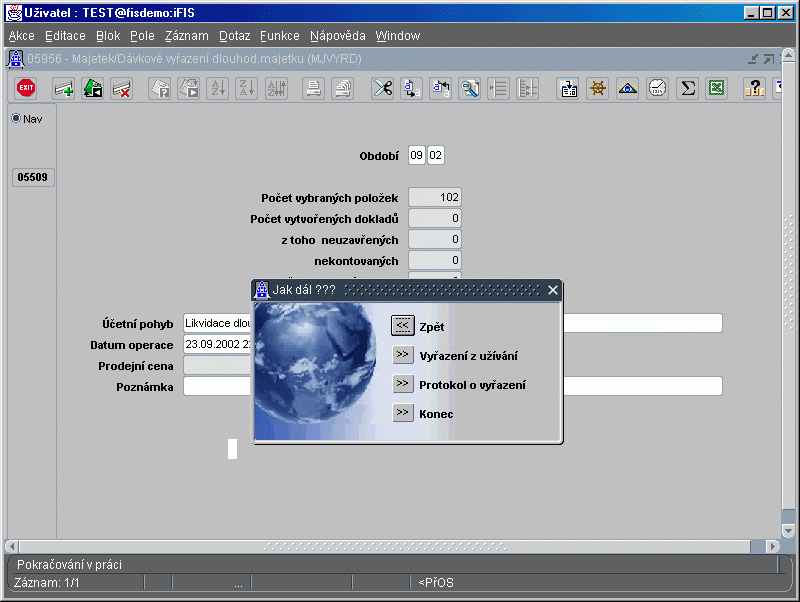The height and width of the screenshot is (602, 800).
Task: Click the Zpět back button
Action: pyautogui.click(x=402, y=325)
